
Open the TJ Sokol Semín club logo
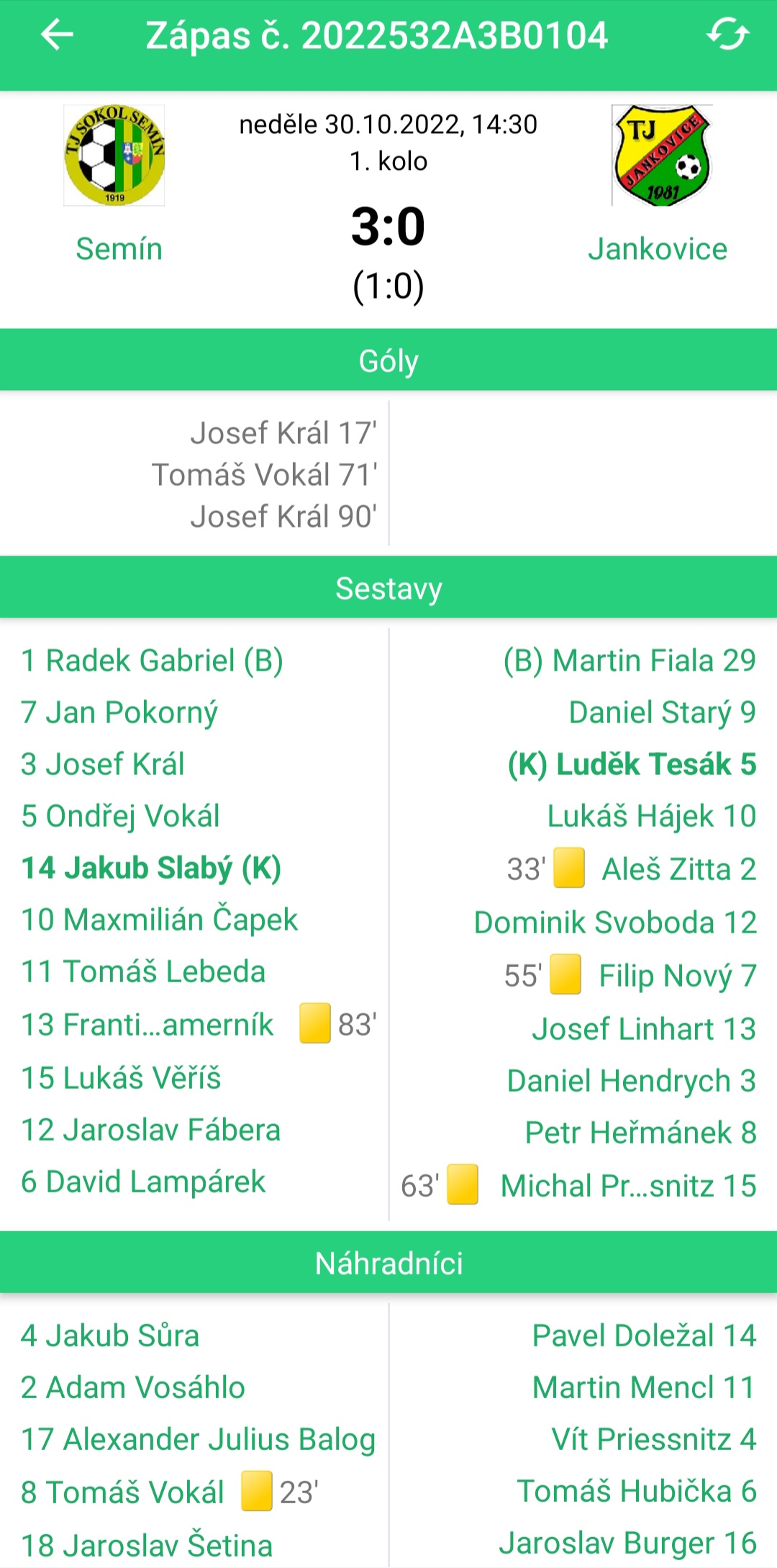click(x=114, y=155)
